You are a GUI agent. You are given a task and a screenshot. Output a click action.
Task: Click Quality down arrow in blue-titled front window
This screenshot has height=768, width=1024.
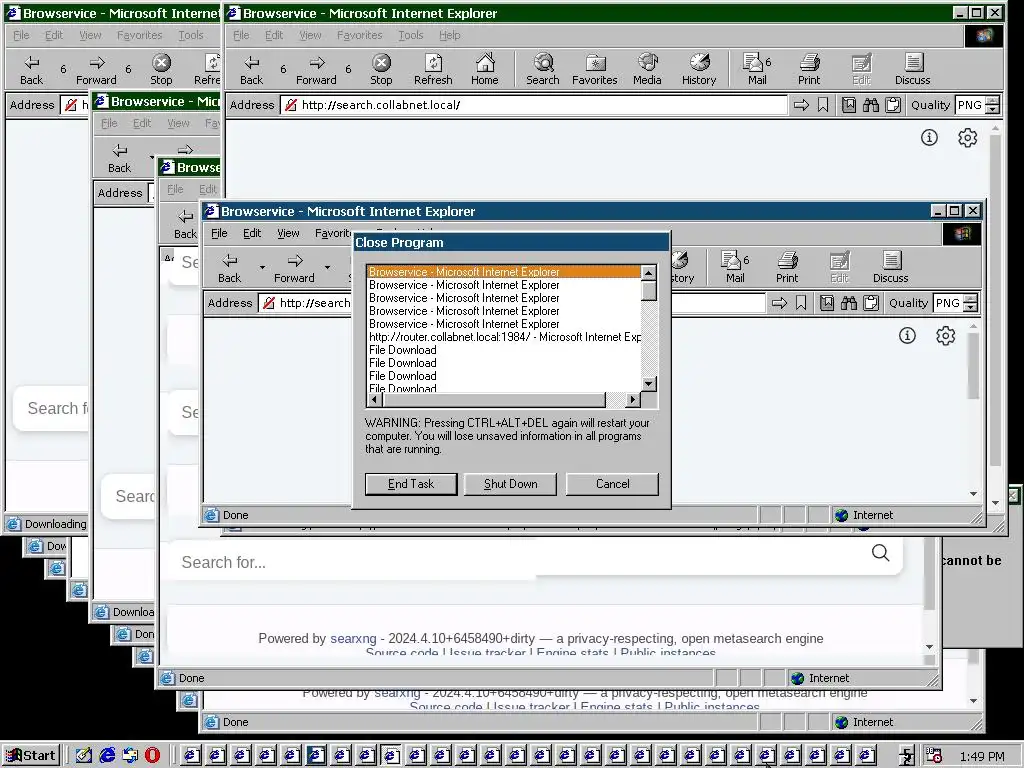pyautogui.click(x=970, y=308)
